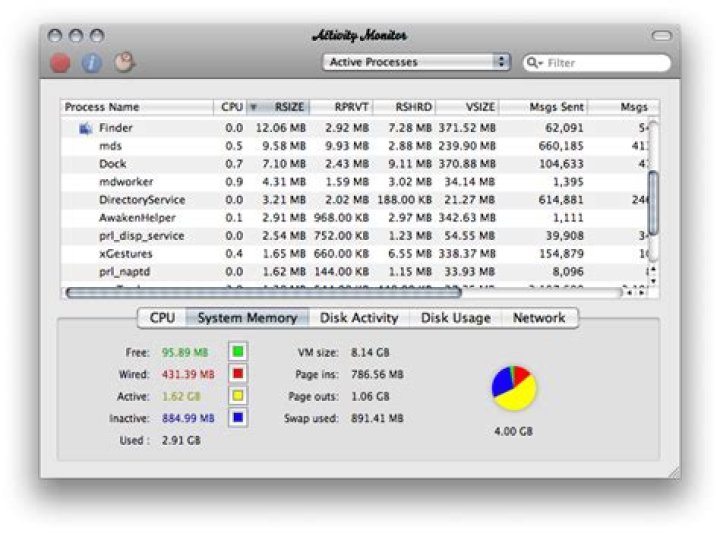This screenshot has height=533, width=720.
Task: Click the blue Inactive memory color swatch
Action: pyautogui.click(x=238, y=417)
